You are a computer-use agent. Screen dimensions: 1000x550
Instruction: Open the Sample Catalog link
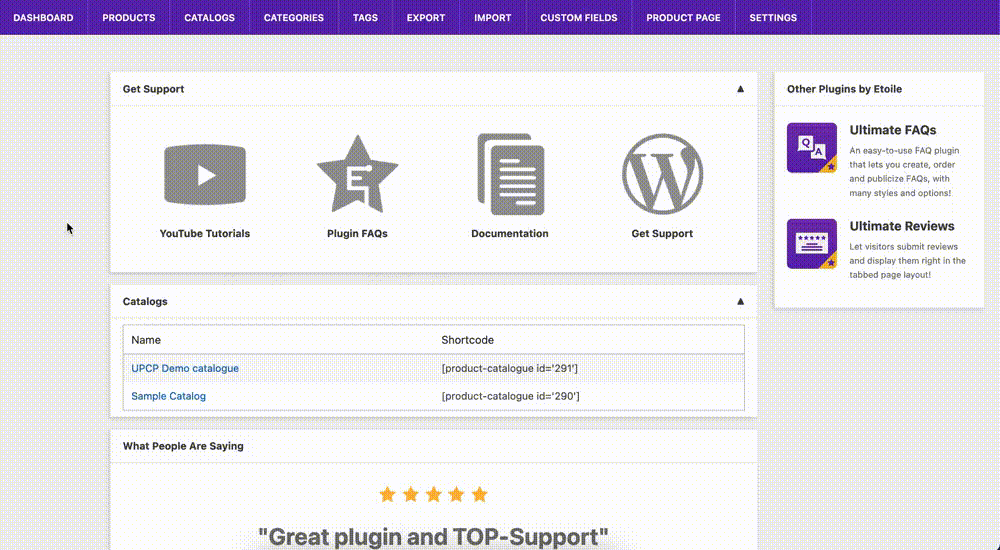(x=168, y=396)
